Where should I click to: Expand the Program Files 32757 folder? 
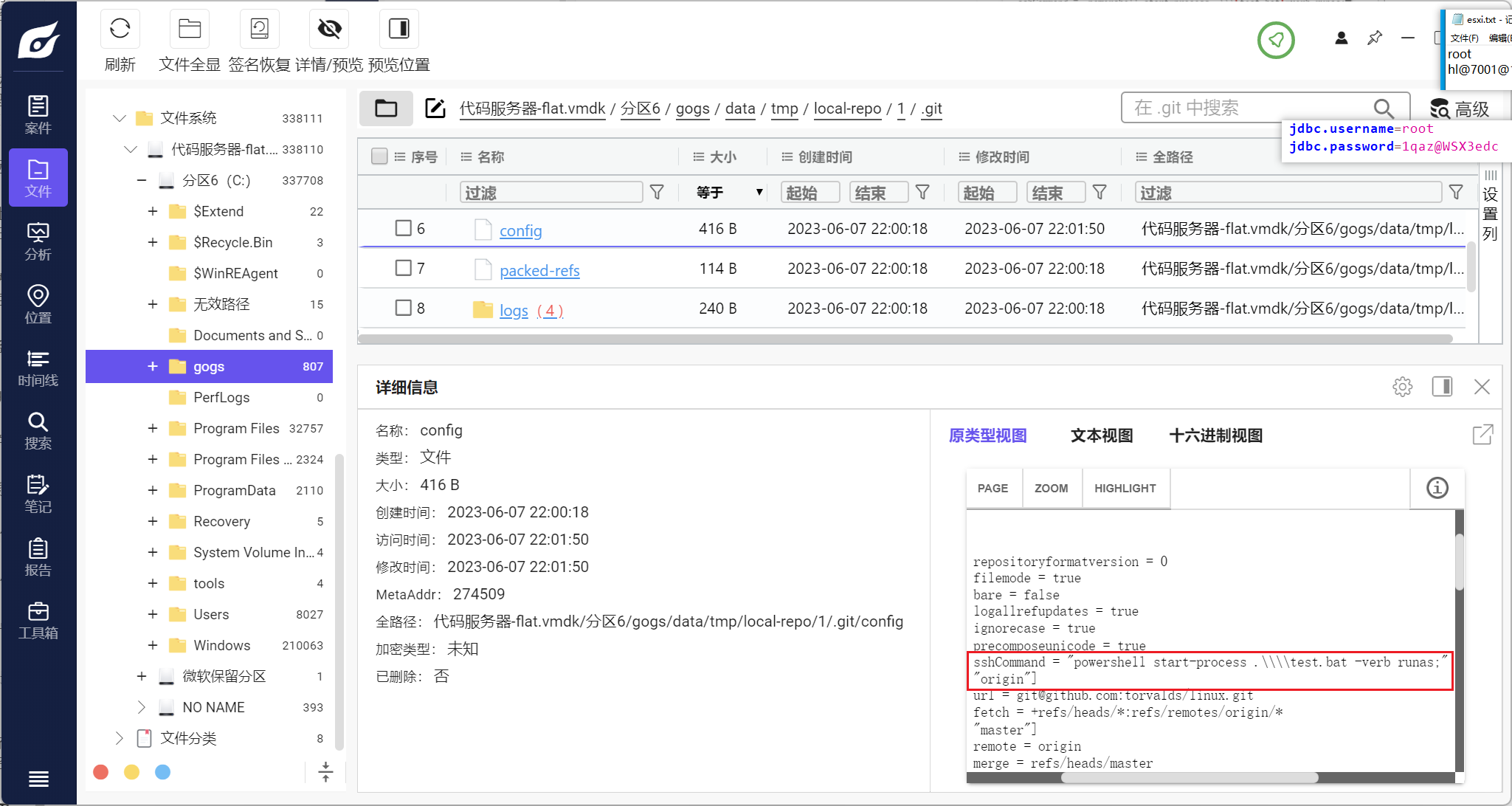click(x=153, y=428)
